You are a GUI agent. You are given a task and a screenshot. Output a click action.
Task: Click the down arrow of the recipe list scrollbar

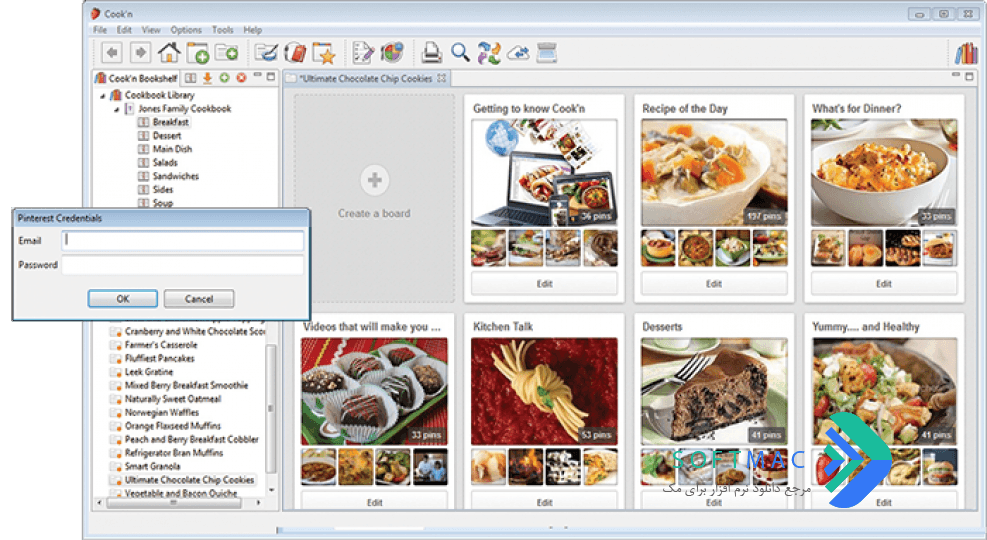click(271, 490)
